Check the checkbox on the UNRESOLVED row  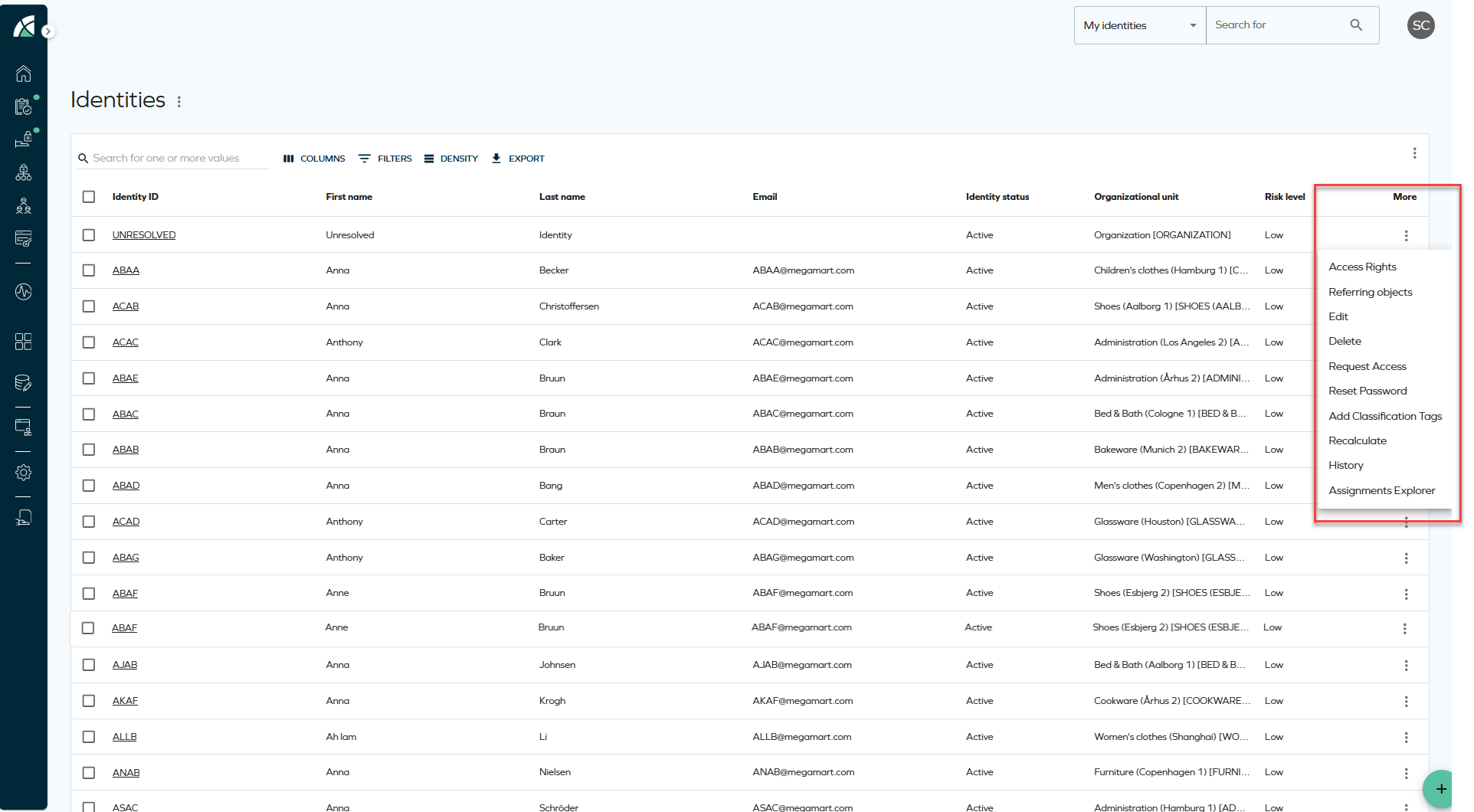(x=88, y=234)
